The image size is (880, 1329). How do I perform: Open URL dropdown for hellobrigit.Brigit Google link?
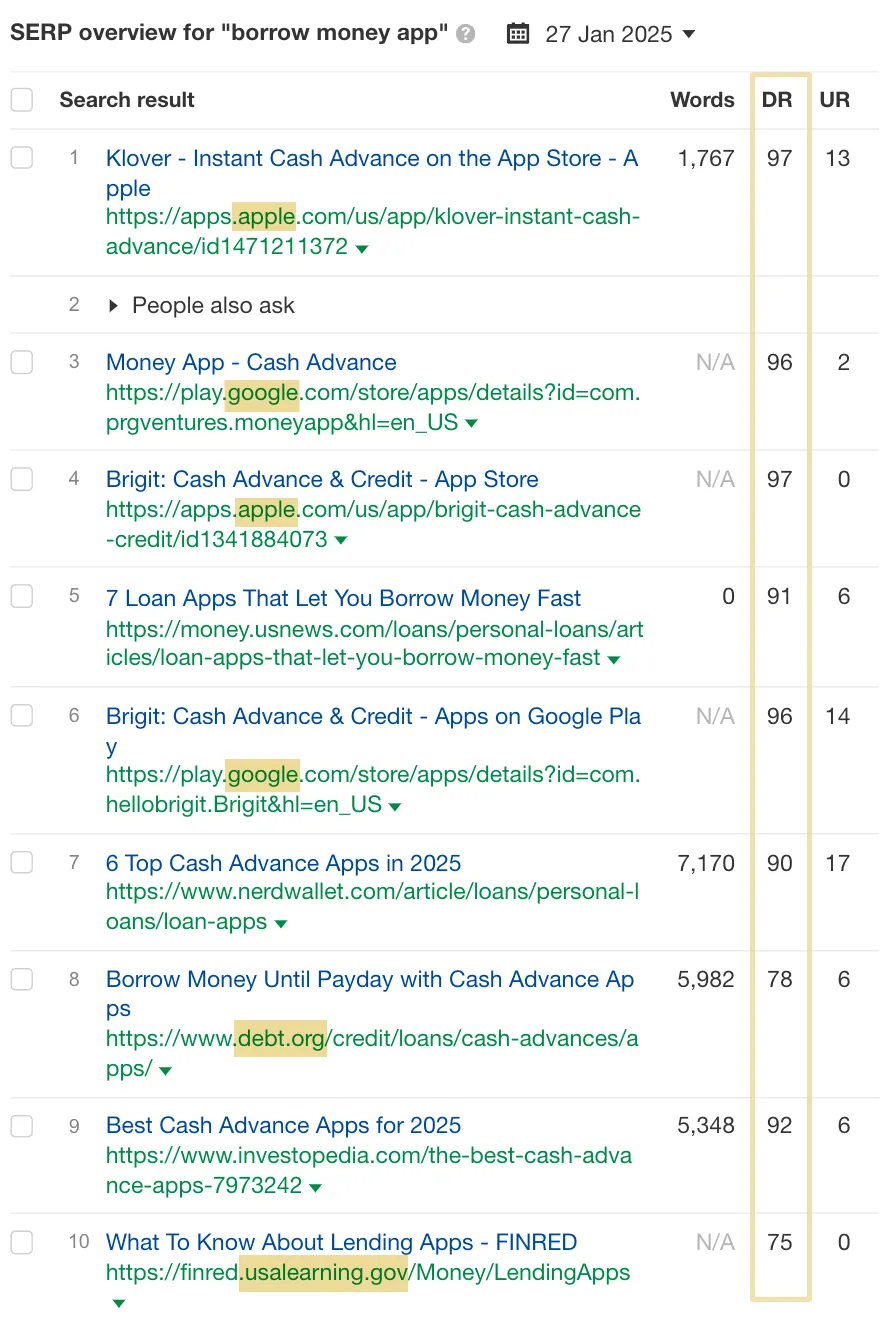point(395,806)
